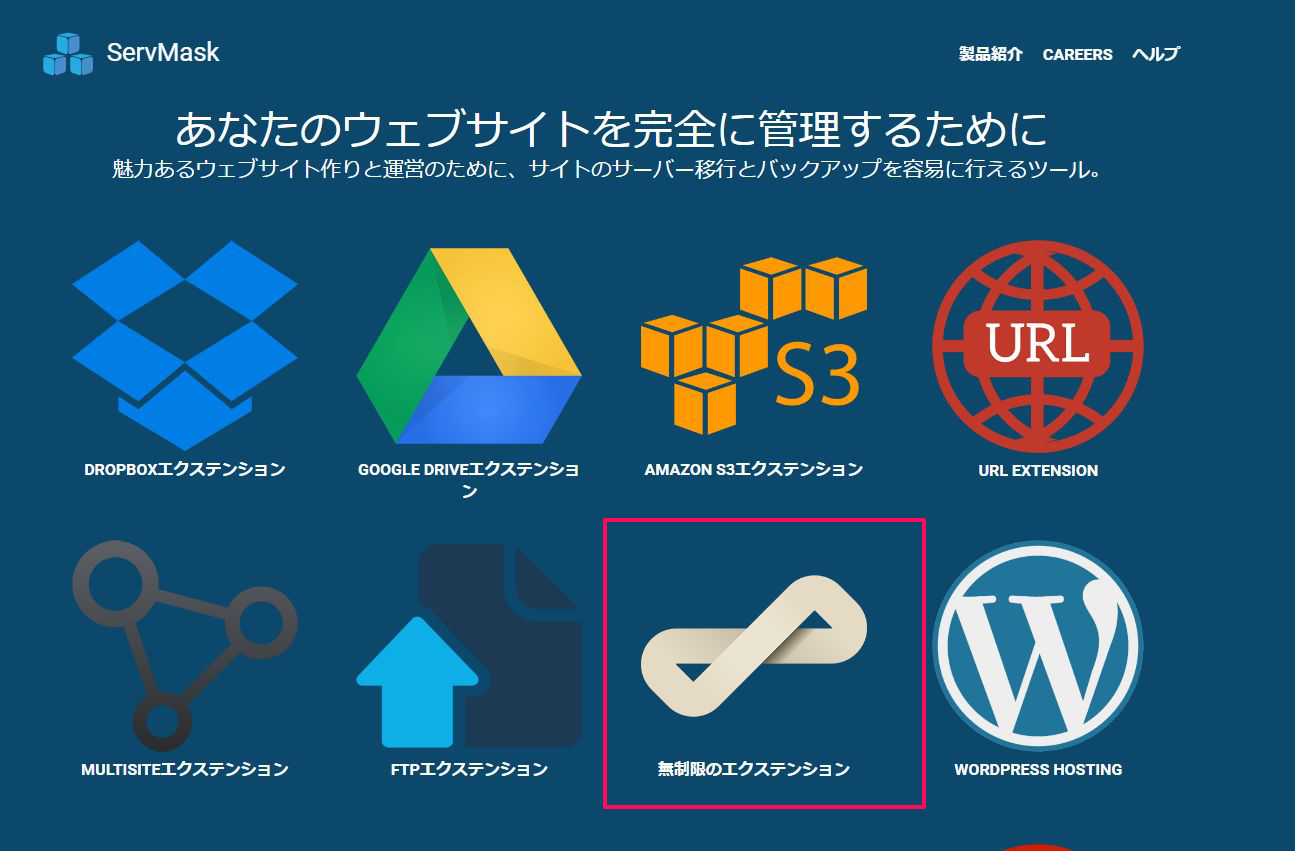Go to the CAREERS menu item
Image resolution: width=1295 pixels, height=851 pixels.
1077,55
